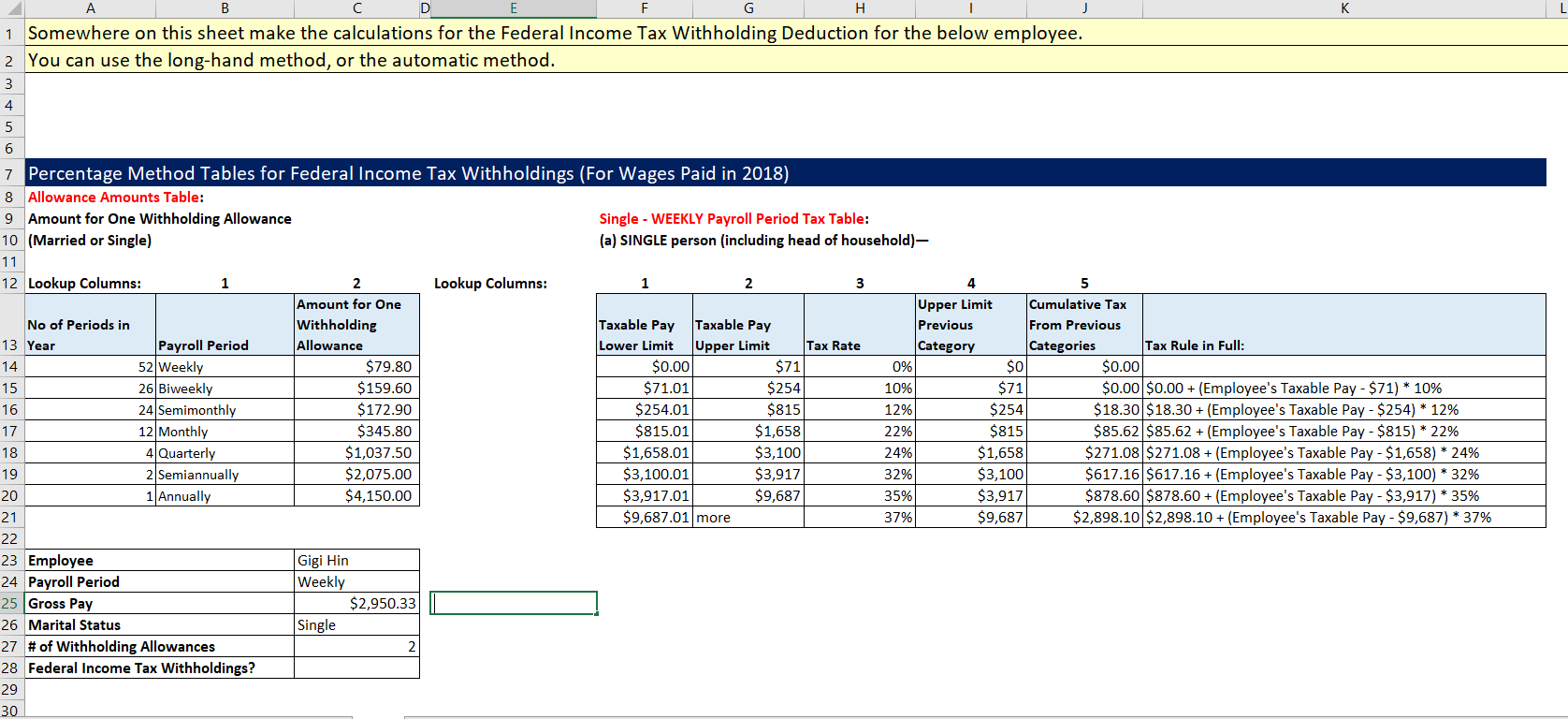Select Biweekly allowance amount $159.60
This screenshot has width=1568, height=719.
[x=356, y=388]
